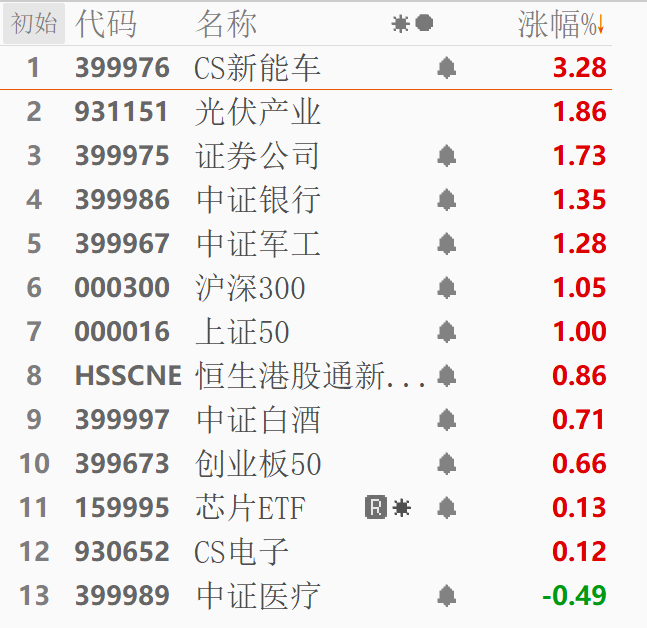Click the bell icon in 中证白酒 row

(x=446, y=420)
